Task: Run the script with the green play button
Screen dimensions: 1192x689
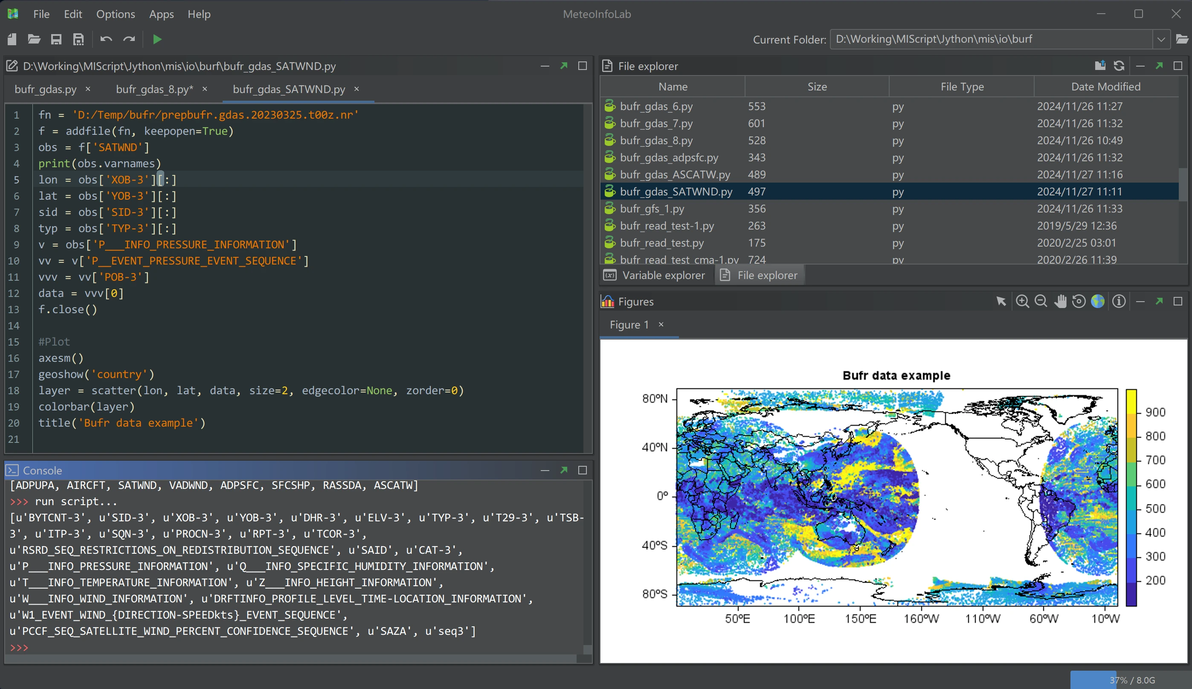Action: 157,40
